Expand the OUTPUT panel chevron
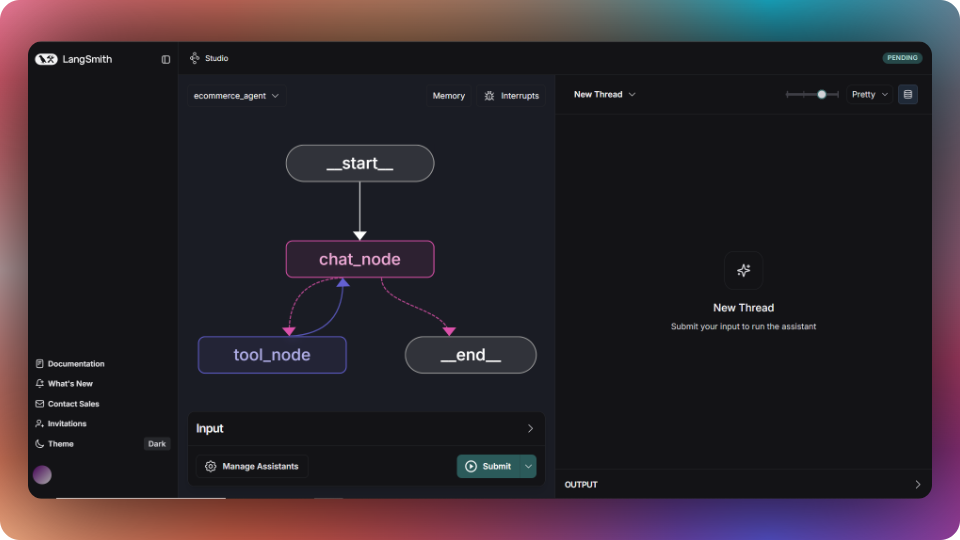 (x=917, y=484)
